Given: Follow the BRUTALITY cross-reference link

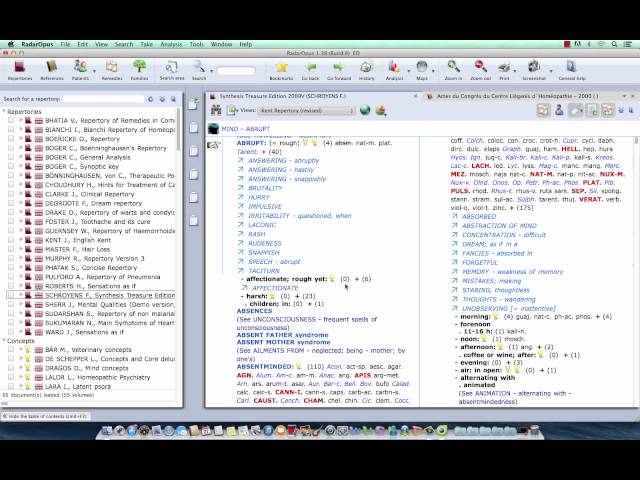Looking at the screenshot, I should pyautogui.click(x=265, y=188).
